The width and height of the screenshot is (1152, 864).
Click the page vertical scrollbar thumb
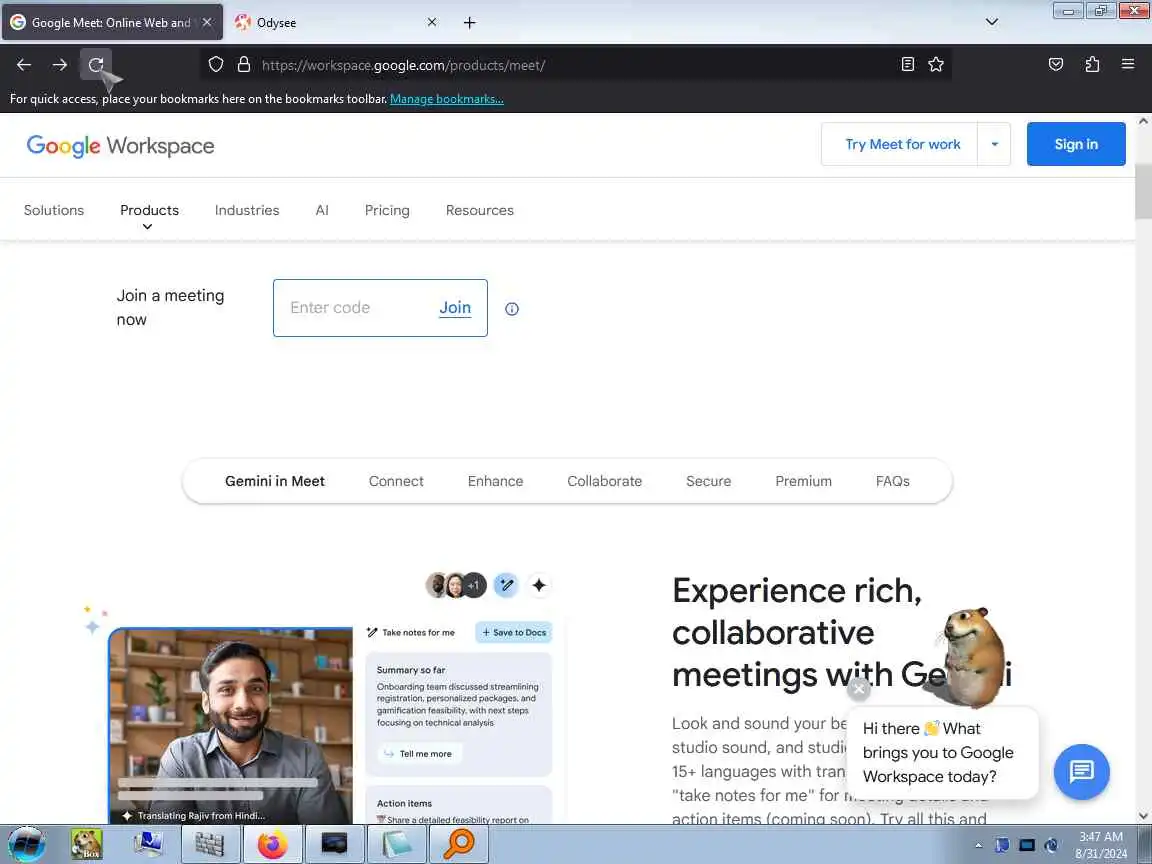click(x=1143, y=191)
